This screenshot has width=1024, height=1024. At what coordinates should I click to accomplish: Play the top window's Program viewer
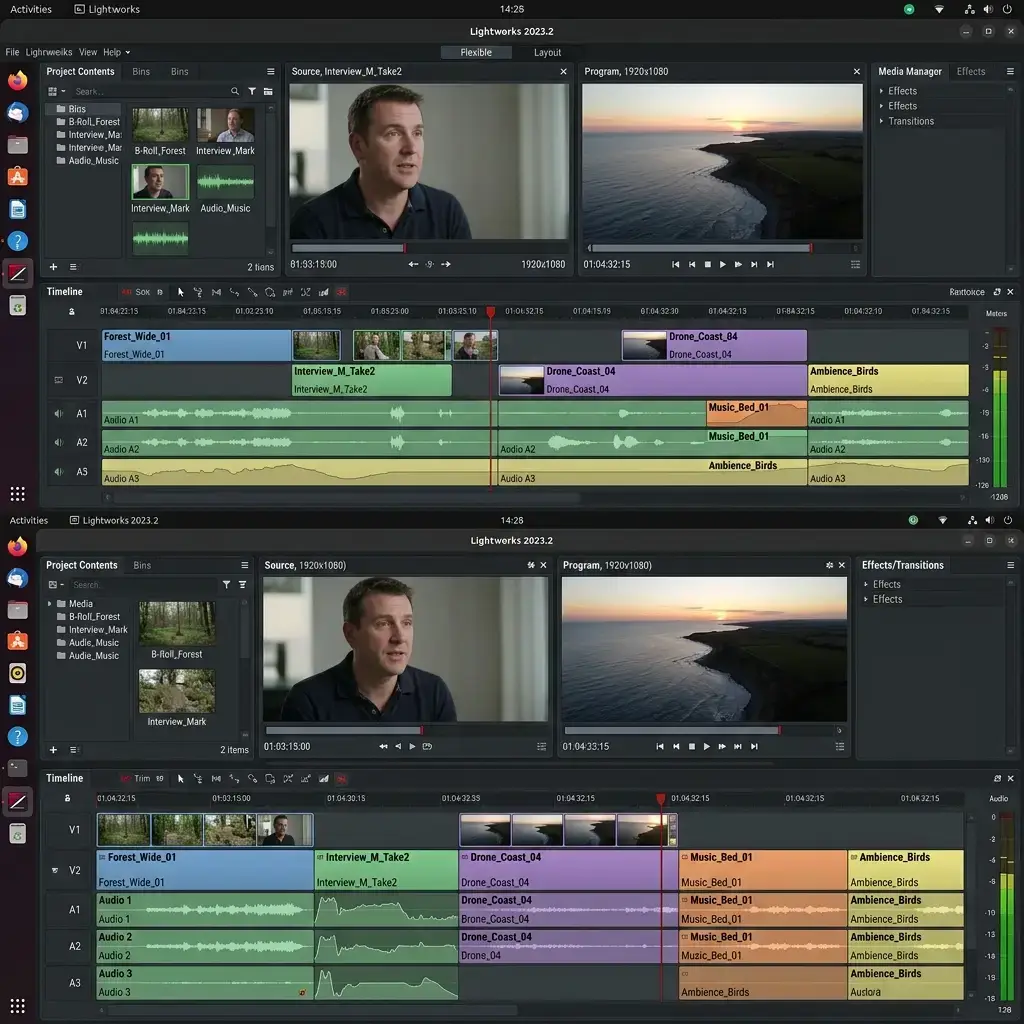[722, 264]
